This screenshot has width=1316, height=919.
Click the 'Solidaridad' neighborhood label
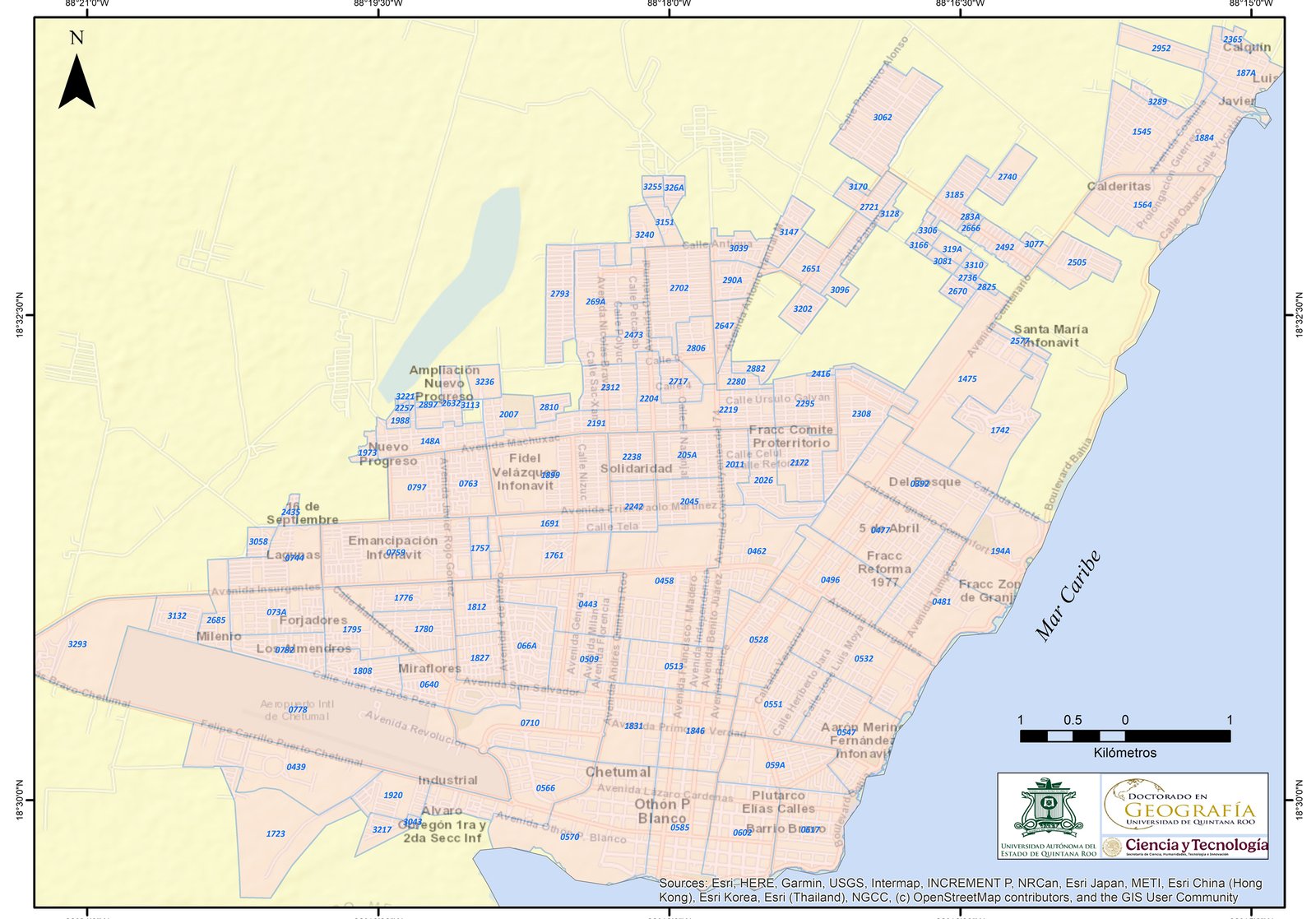click(636, 469)
